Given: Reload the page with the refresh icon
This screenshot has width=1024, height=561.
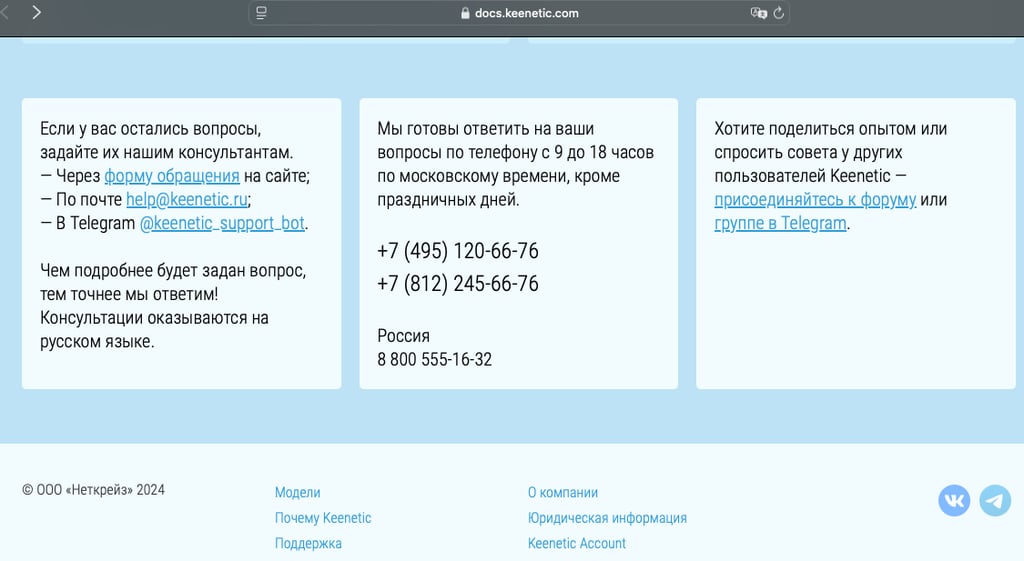Looking at the screenshot, I should click(x=778, y=12).
